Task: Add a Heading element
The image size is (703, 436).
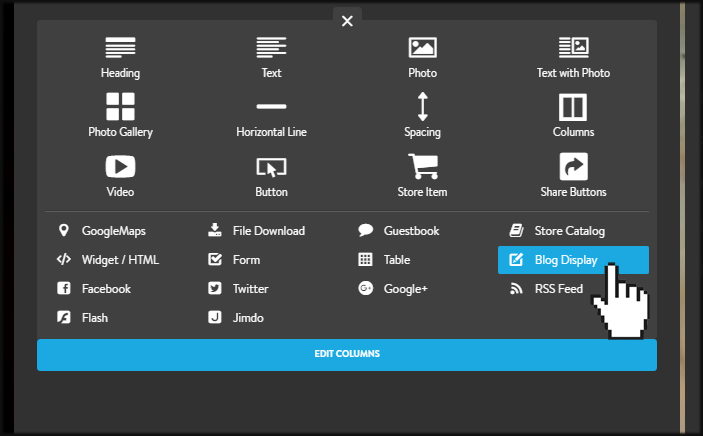Action: 120,58
